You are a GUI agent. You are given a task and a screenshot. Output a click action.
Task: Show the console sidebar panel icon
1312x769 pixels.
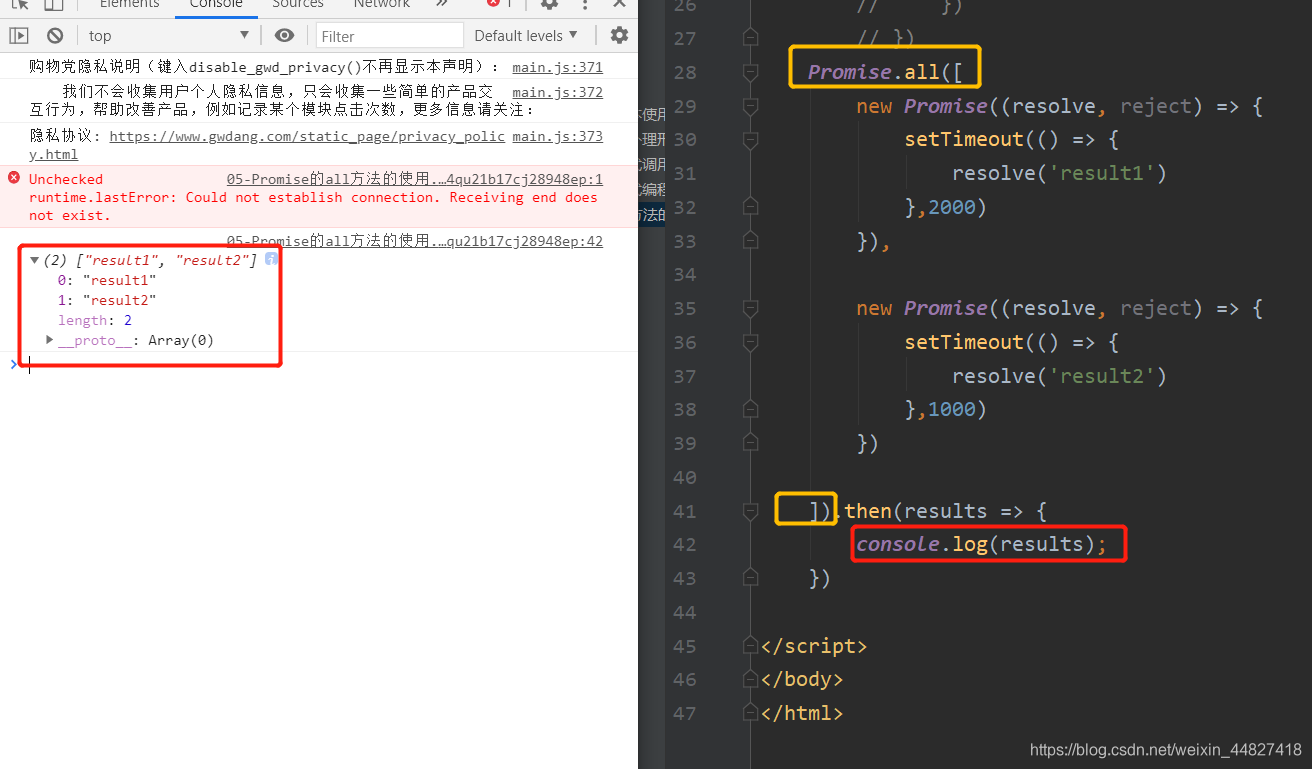coord(19,36)
